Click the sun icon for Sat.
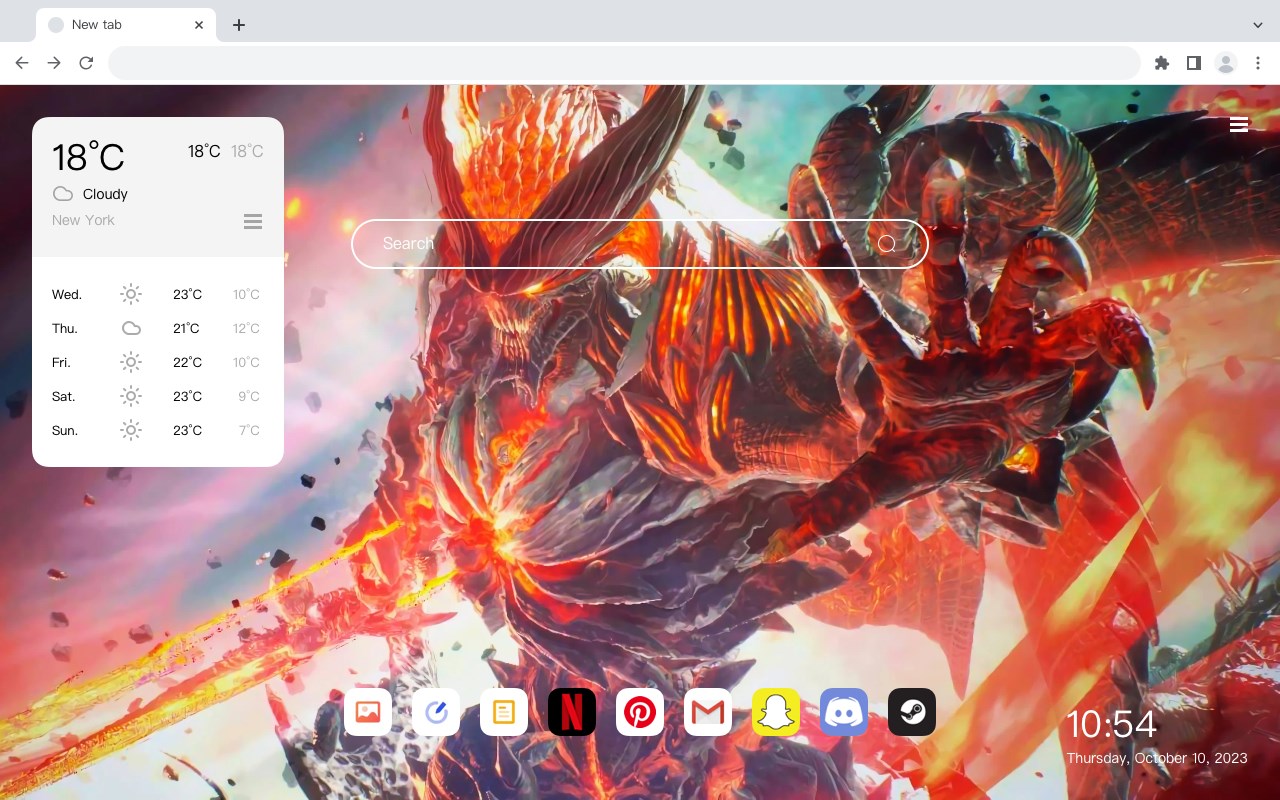This screenshot has width=1280, height=800. click(131, 396)
